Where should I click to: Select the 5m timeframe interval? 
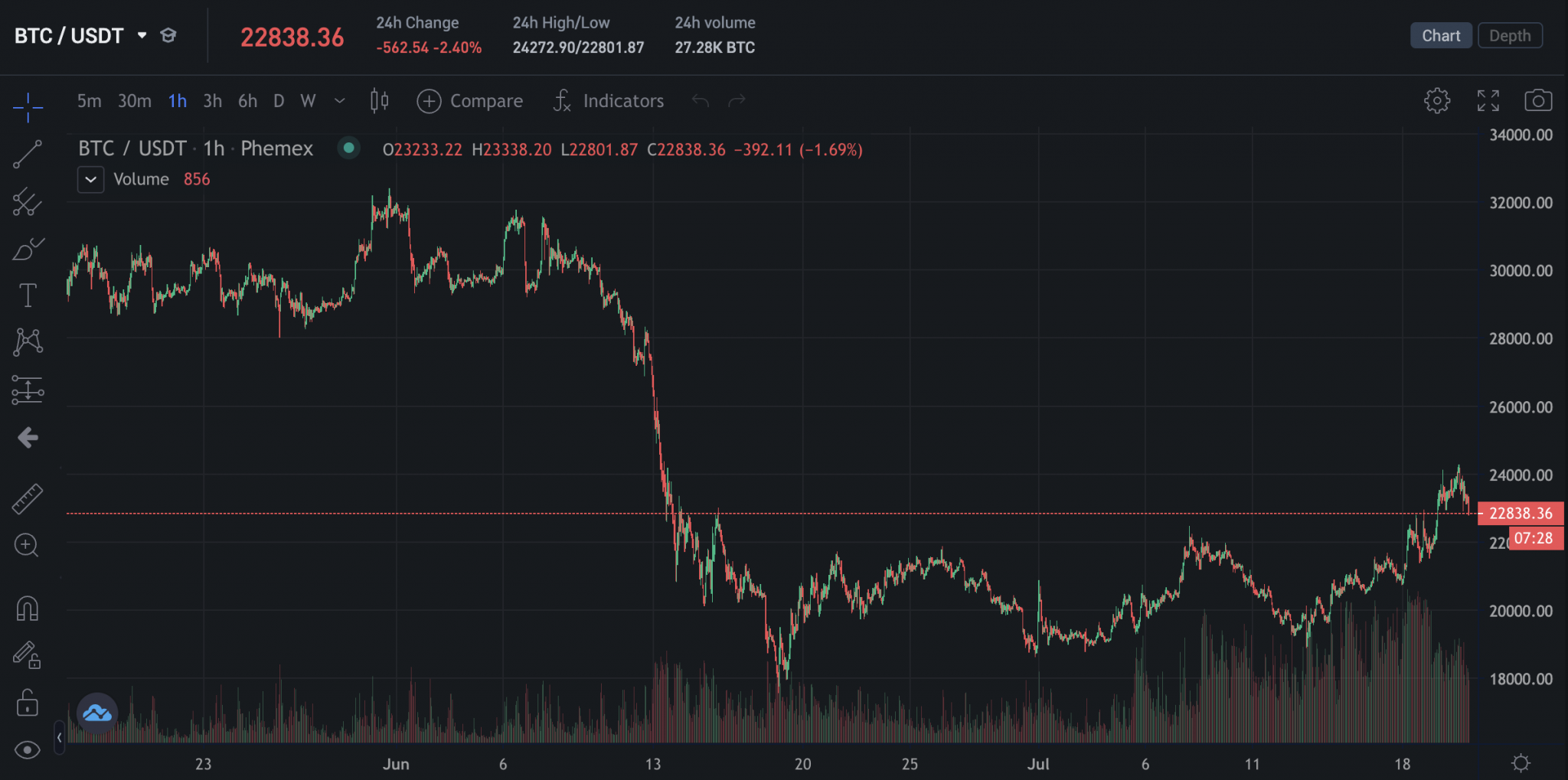(x=89, y=100)
